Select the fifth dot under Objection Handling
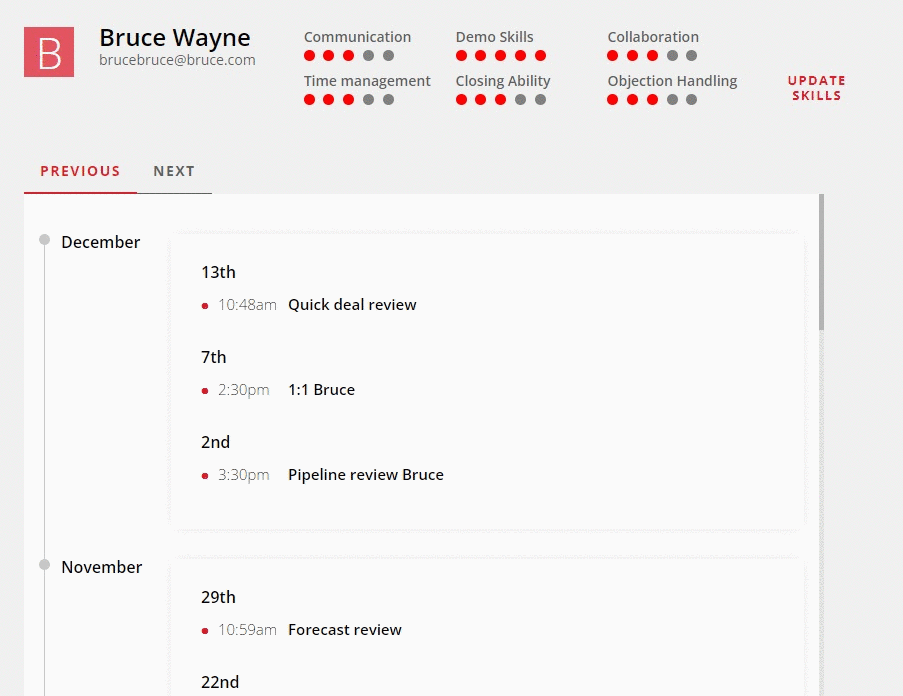Viewport: 903px width, 696px height. (692, 100)
